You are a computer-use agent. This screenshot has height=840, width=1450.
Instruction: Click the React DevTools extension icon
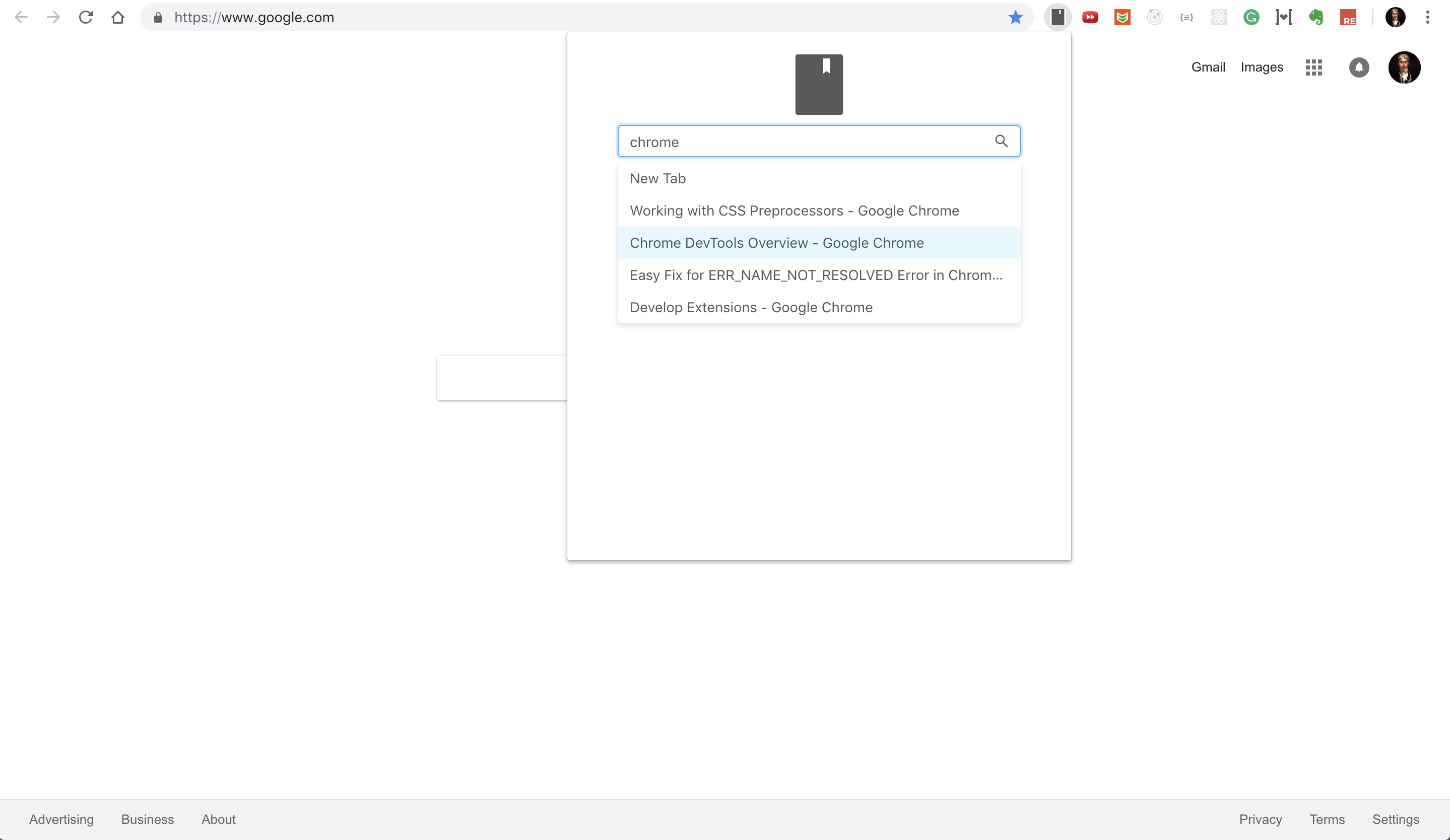tap(1219, 17)
